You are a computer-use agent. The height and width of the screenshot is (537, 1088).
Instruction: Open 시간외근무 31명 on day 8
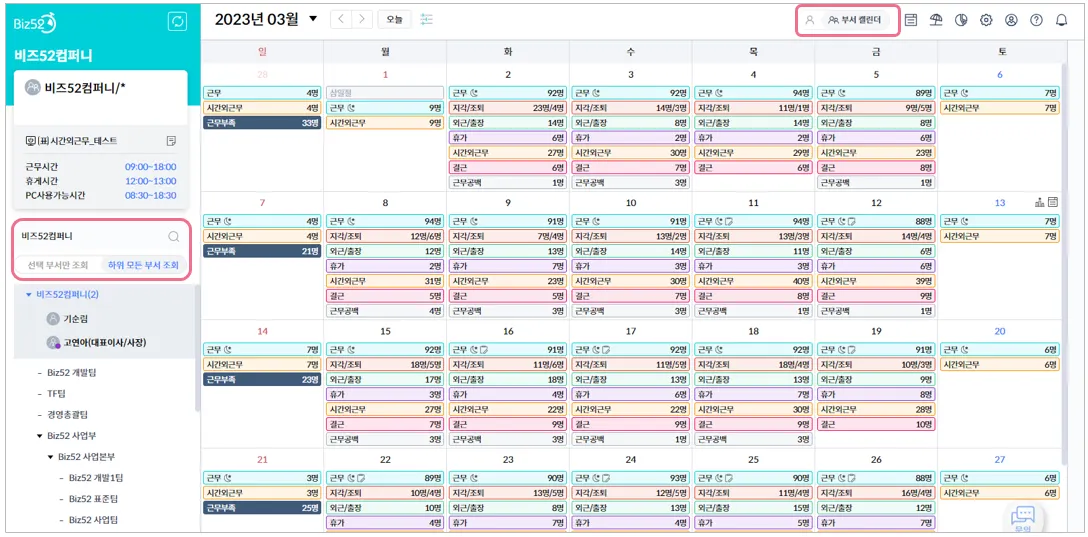[384, 281]
